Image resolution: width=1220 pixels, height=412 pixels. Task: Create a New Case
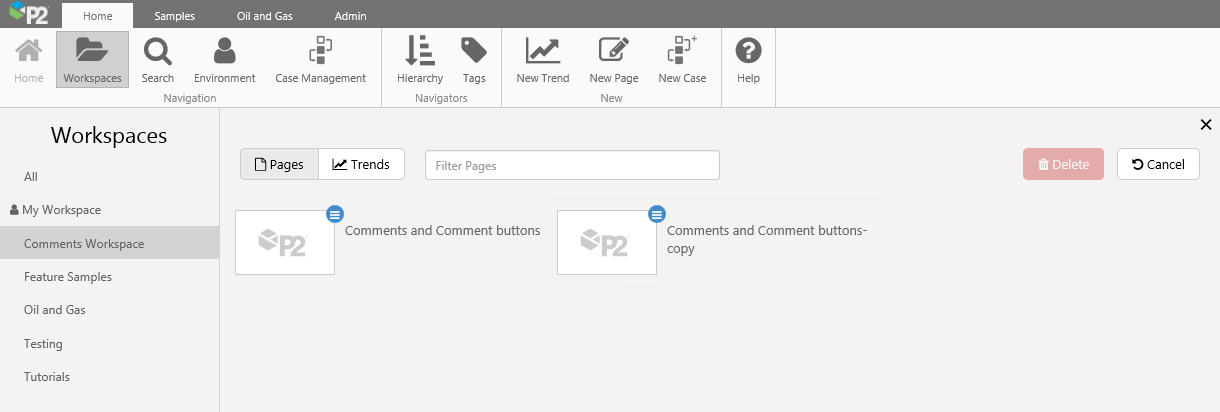click(682, 59)
